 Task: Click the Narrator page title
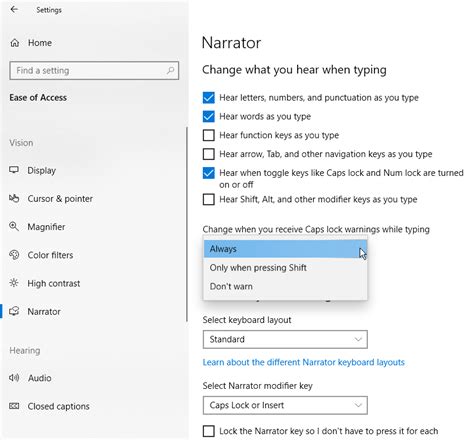click(x=231, y=43)
